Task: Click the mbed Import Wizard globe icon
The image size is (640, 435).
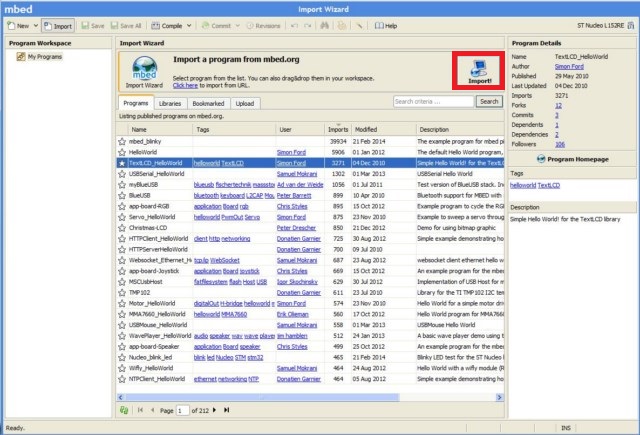Action: click(x=144, y=68)
